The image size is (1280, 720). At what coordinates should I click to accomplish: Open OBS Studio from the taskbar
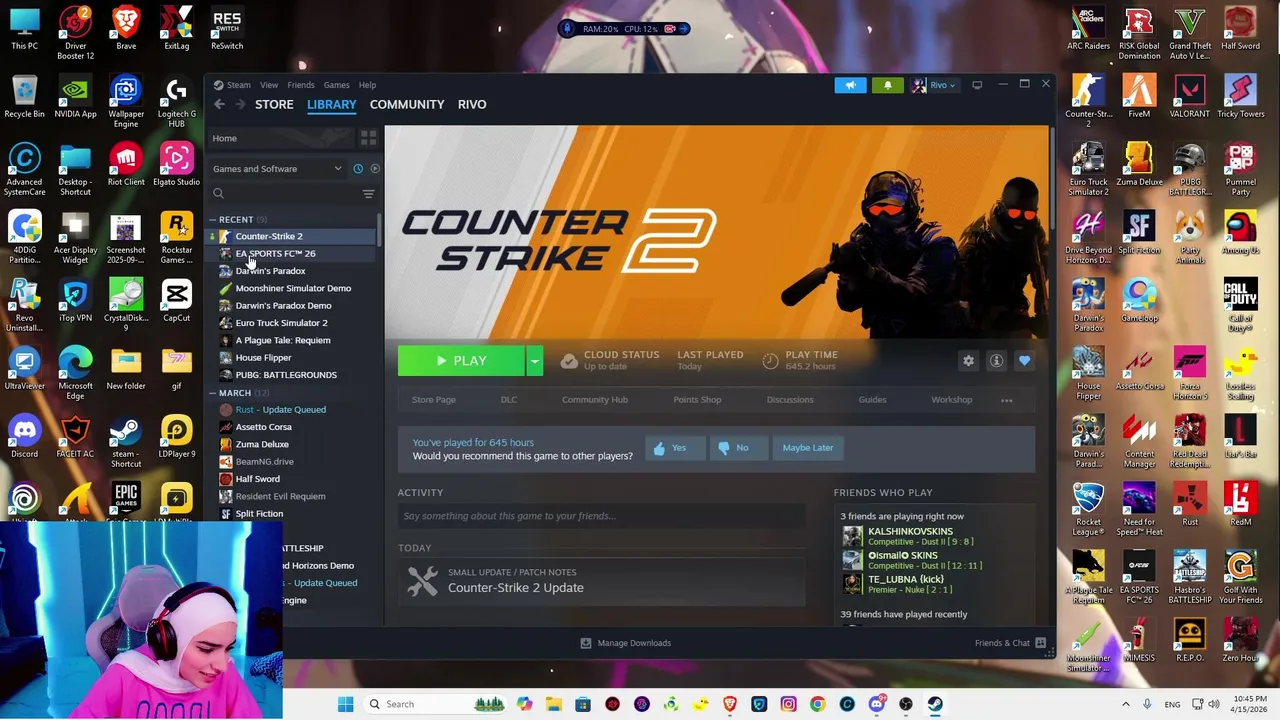click(906, 704)
